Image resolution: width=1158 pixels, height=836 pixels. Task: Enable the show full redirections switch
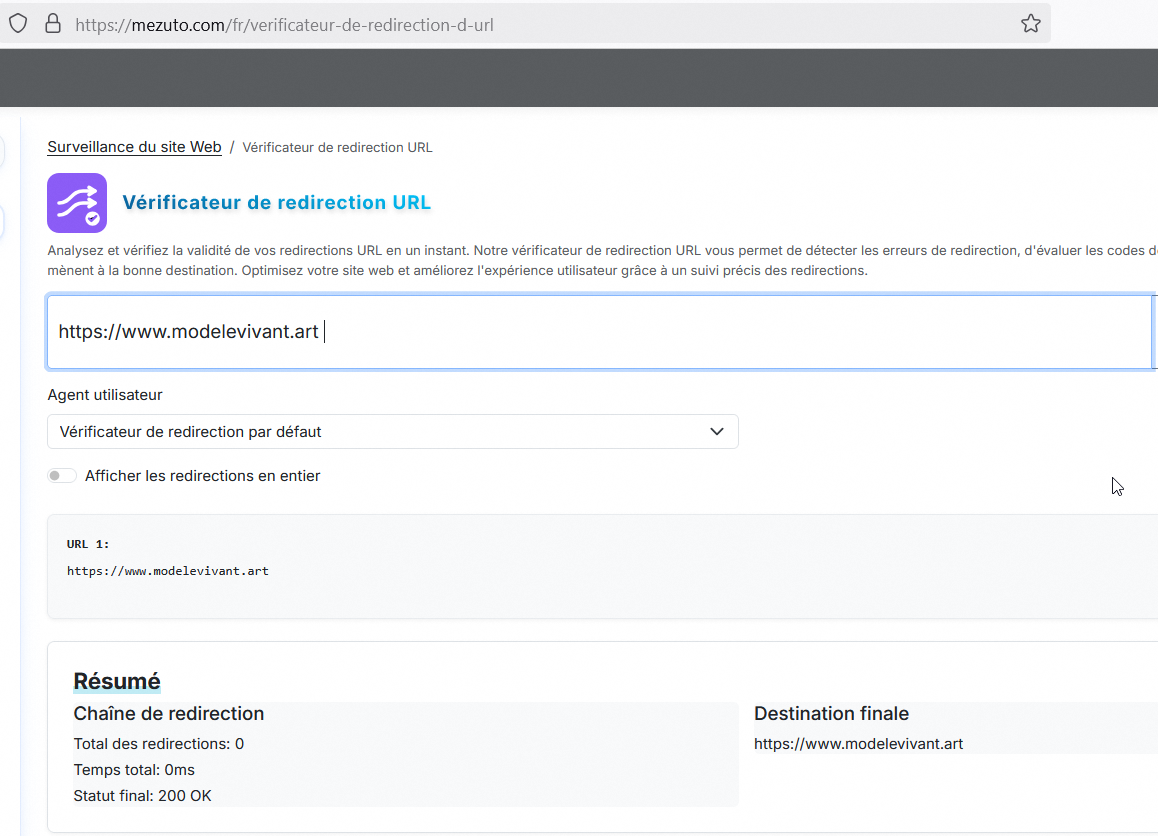click(62, 476)
